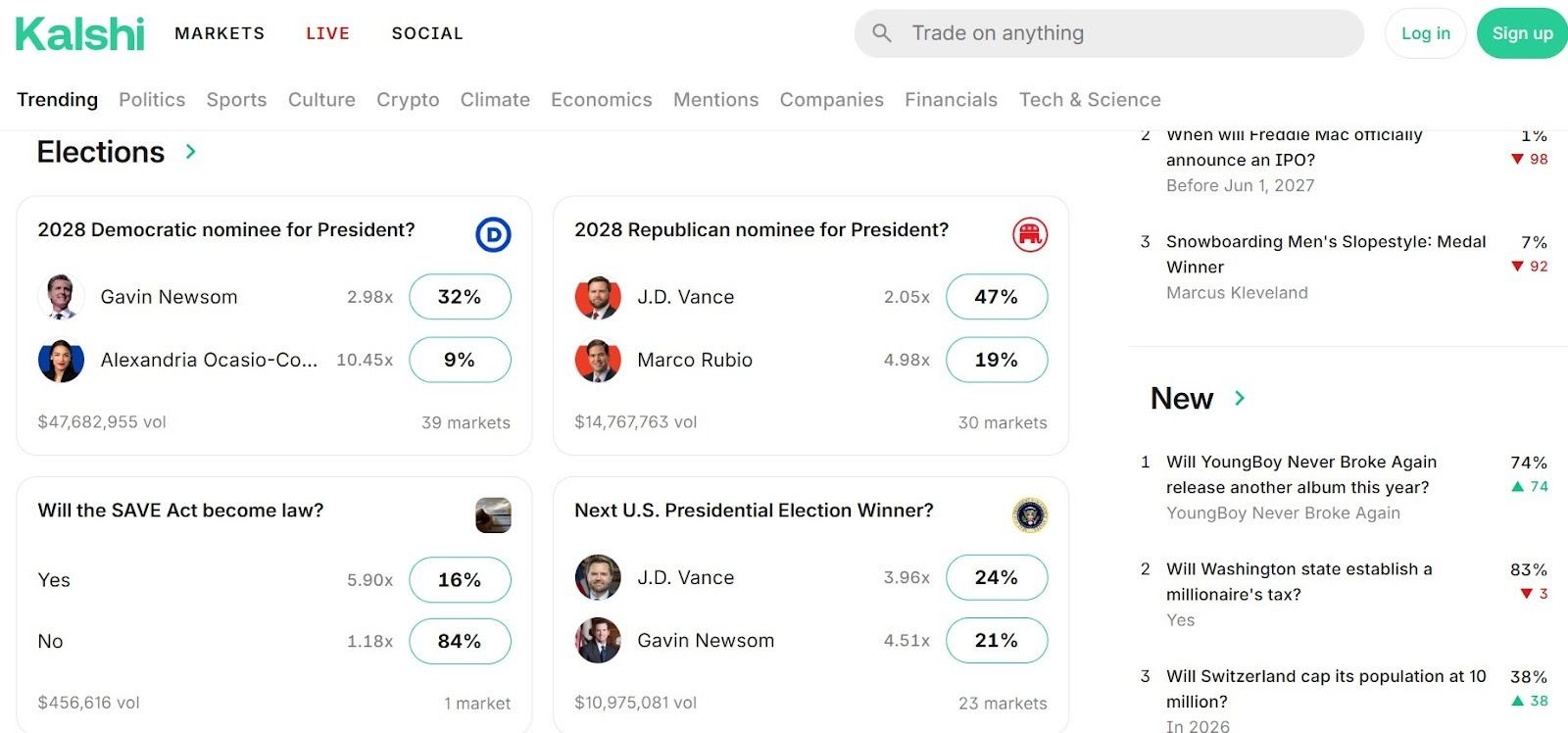
Task: Open the Washington millionaire's tax market
Action: pos(1298,581)
